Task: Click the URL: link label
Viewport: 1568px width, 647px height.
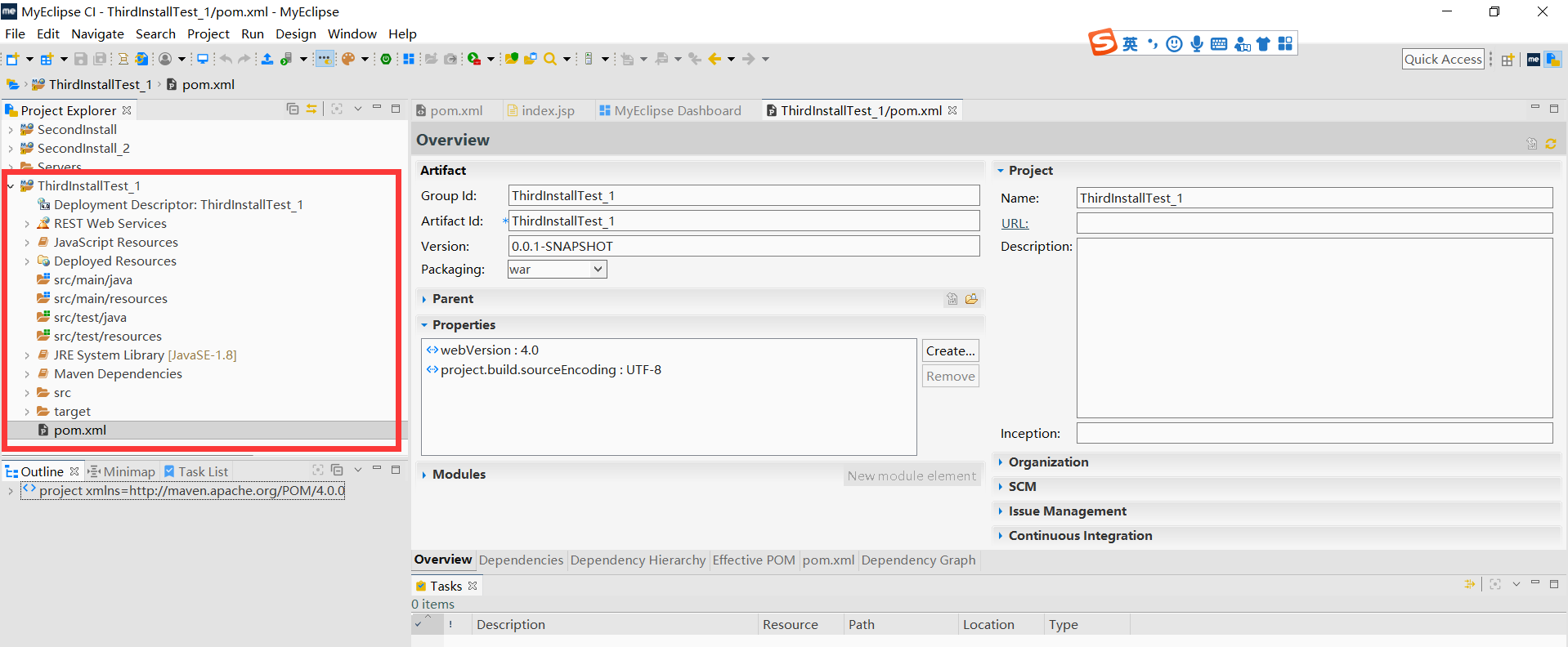Action: (x=1015, y=223)
